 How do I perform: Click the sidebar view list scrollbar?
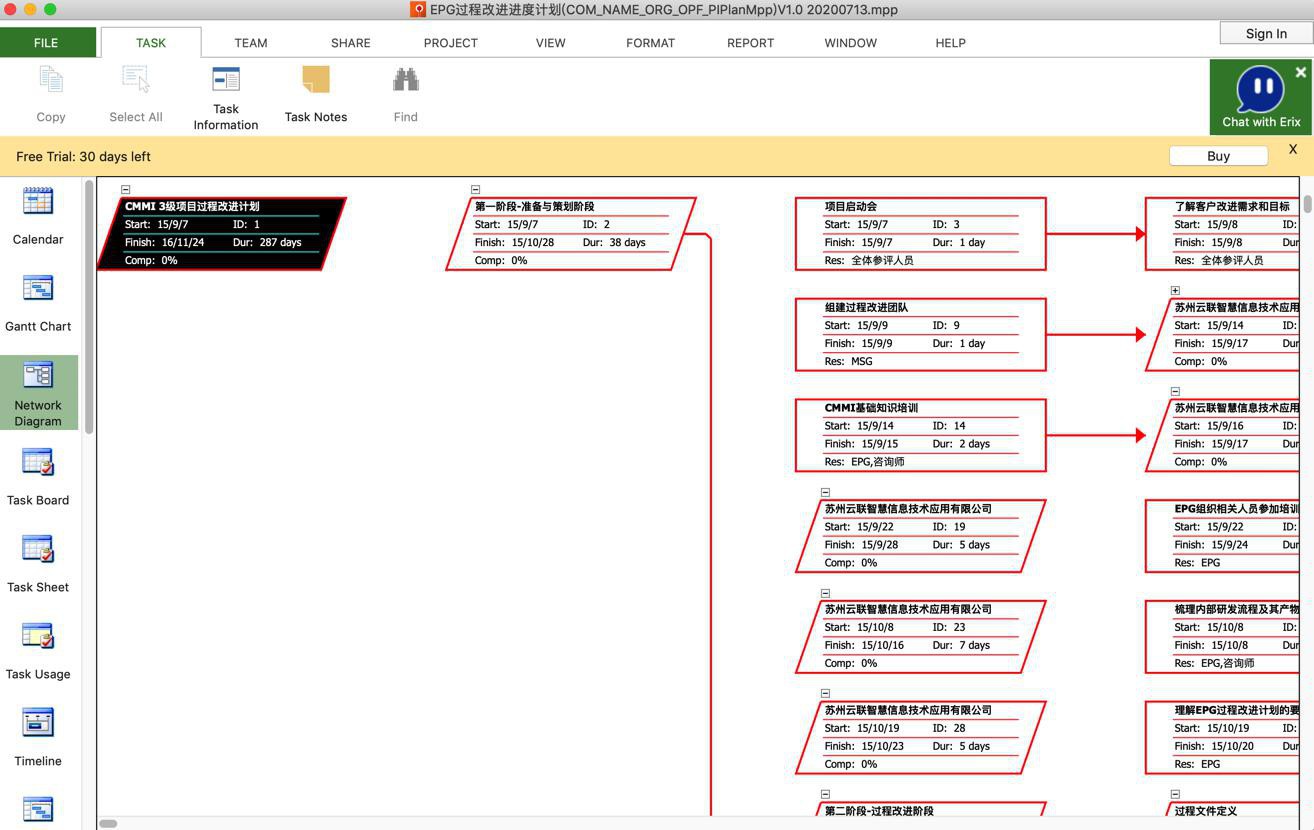(x=89, y=306)
